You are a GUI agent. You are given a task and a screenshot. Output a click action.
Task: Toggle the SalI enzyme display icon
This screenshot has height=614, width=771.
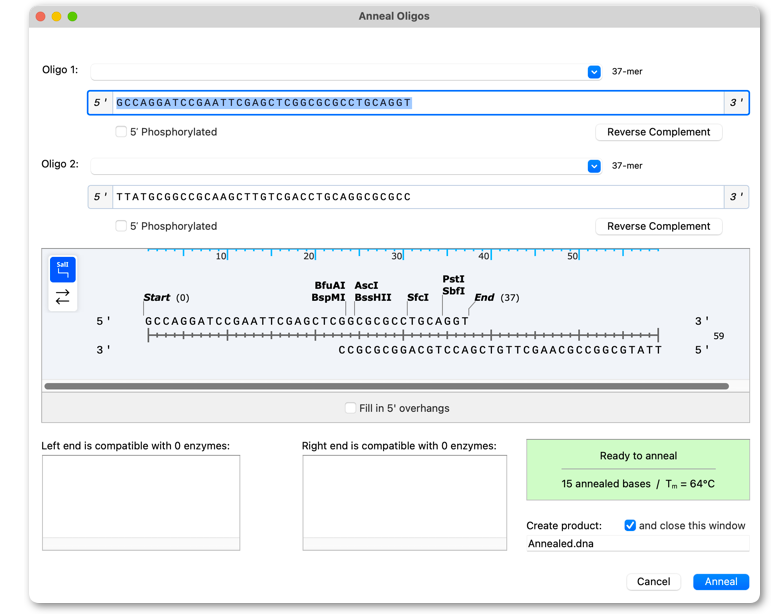click(62, 269)
